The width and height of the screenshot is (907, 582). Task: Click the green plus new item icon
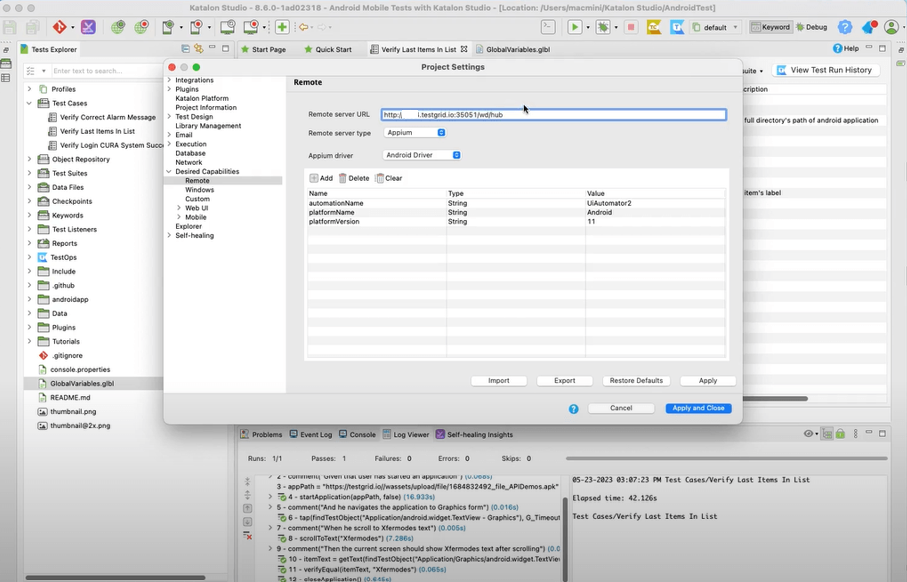(x=282, y=27)
